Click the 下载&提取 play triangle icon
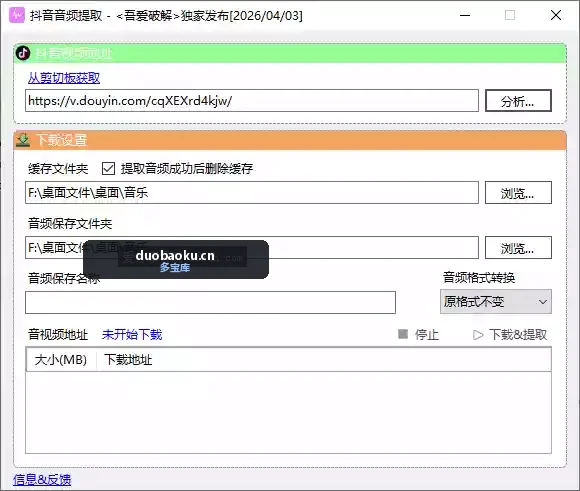This screenshot has height=491, width=580. [478, 335]
